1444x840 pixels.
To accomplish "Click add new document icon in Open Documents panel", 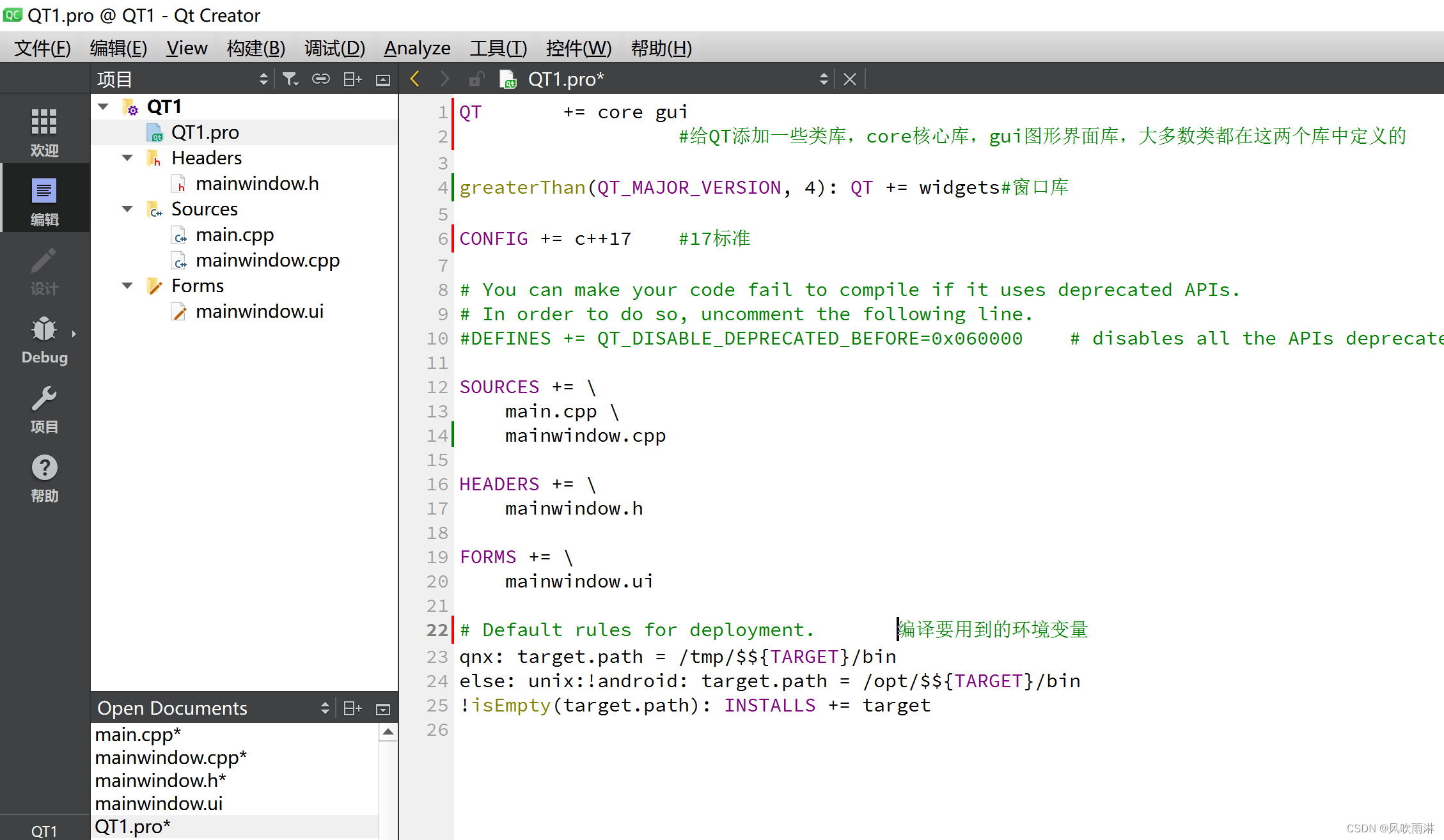I will pyautogui.click(x=353, y=707).
